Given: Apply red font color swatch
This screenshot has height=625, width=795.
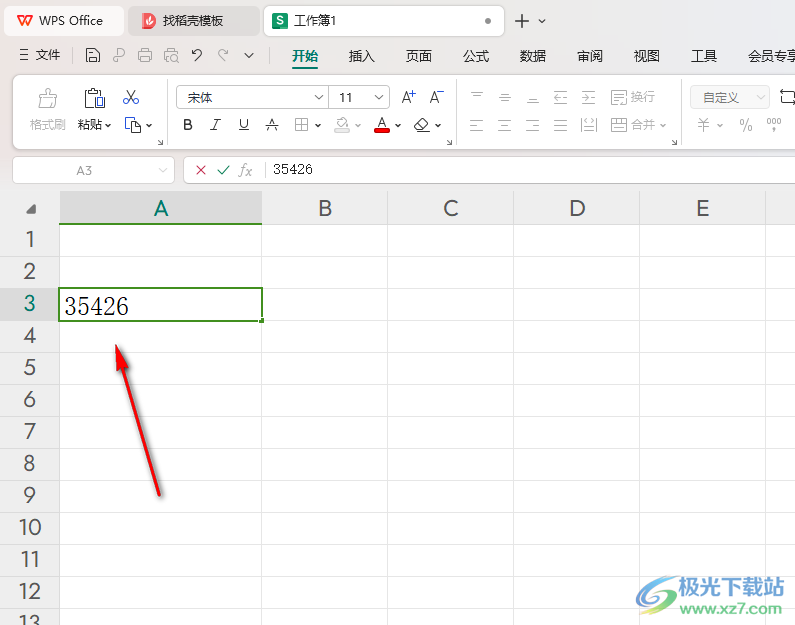Looking at the screenshot, I should [382, 125].
